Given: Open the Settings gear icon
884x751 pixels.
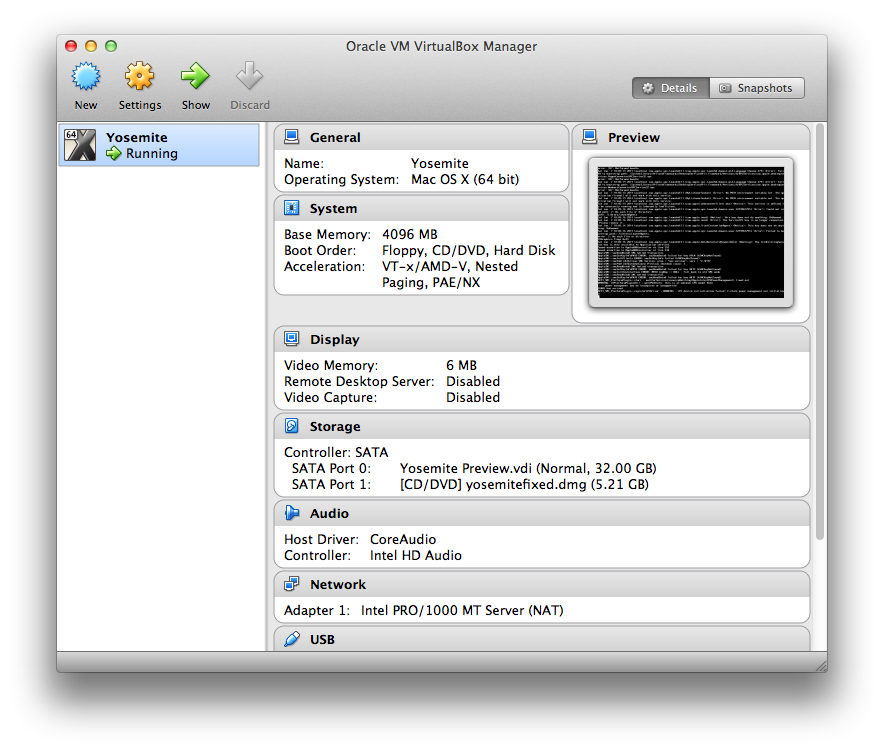Looking at the screenshot, I should point(140,76).
